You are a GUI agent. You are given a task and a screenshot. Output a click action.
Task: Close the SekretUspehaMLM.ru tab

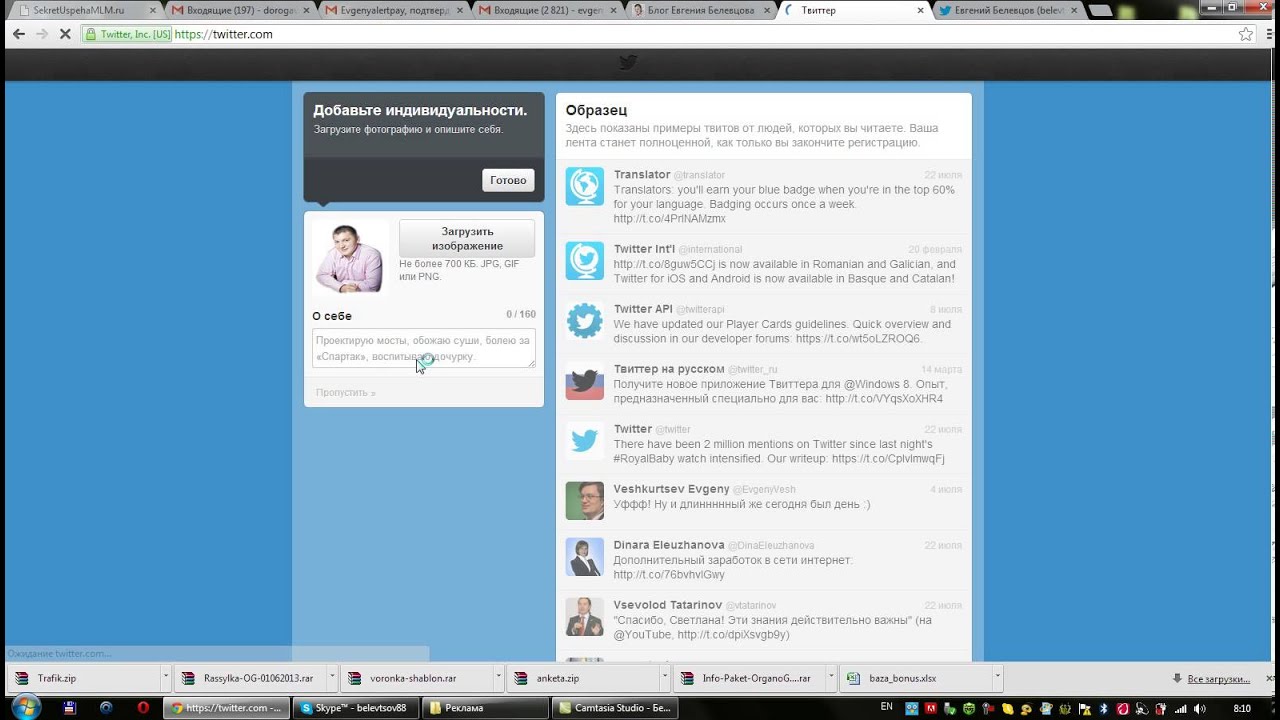point(152,10)
